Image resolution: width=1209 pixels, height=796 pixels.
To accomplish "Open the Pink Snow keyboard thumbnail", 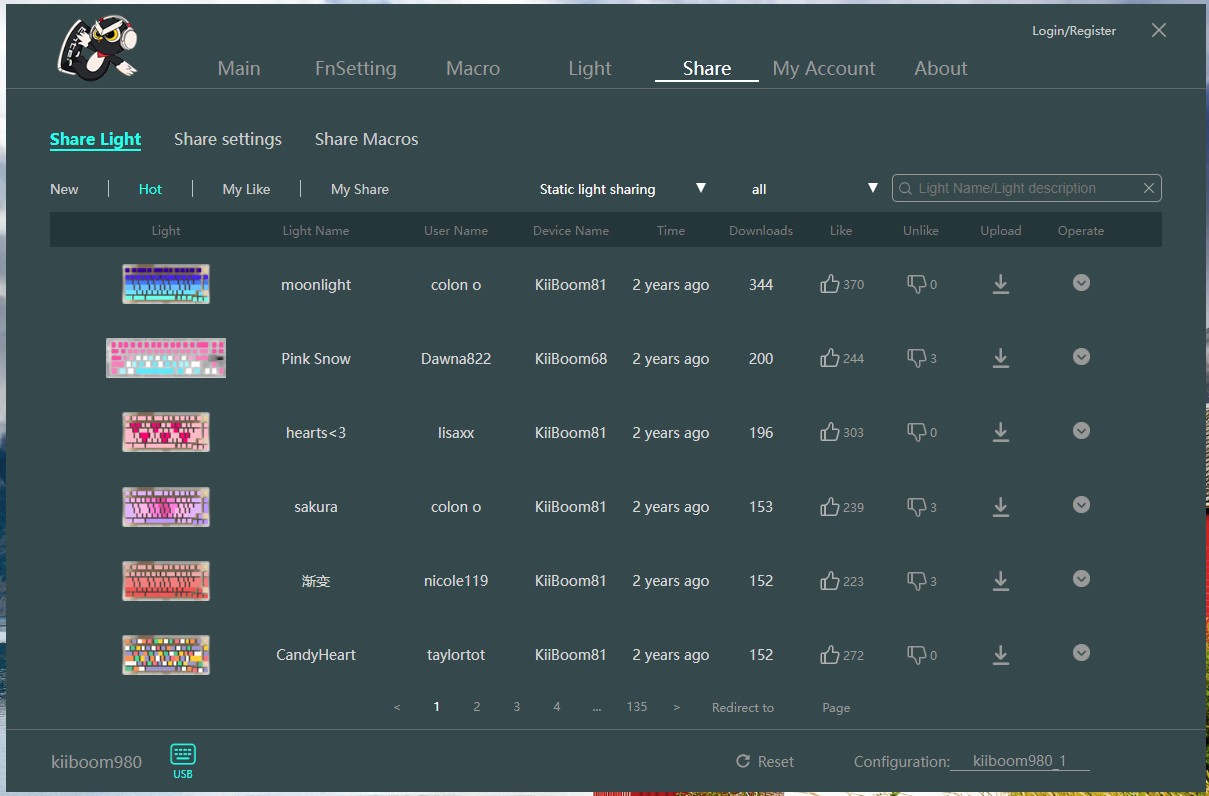I will (x=166, y=358).
